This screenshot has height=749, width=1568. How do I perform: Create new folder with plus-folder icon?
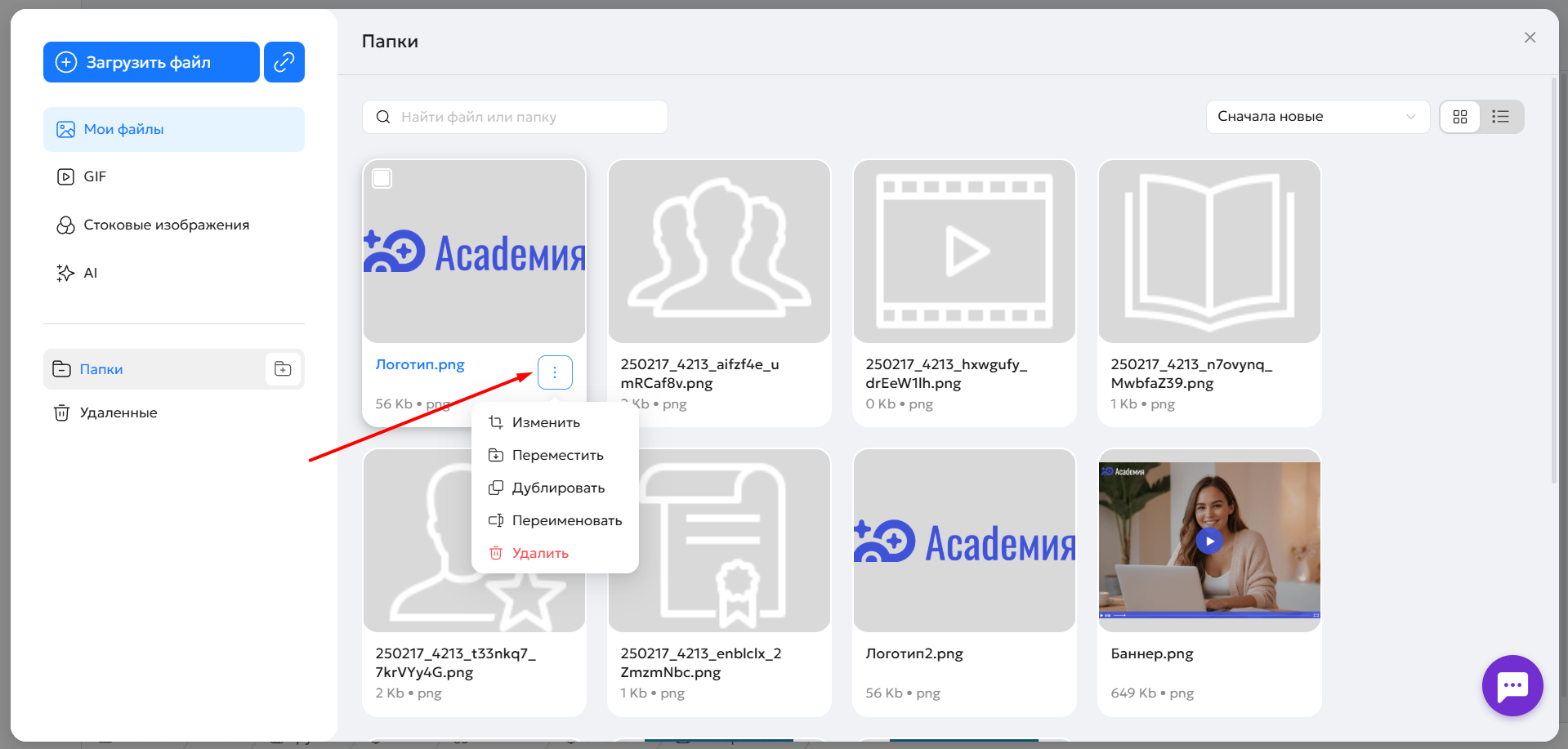[283, 369]
